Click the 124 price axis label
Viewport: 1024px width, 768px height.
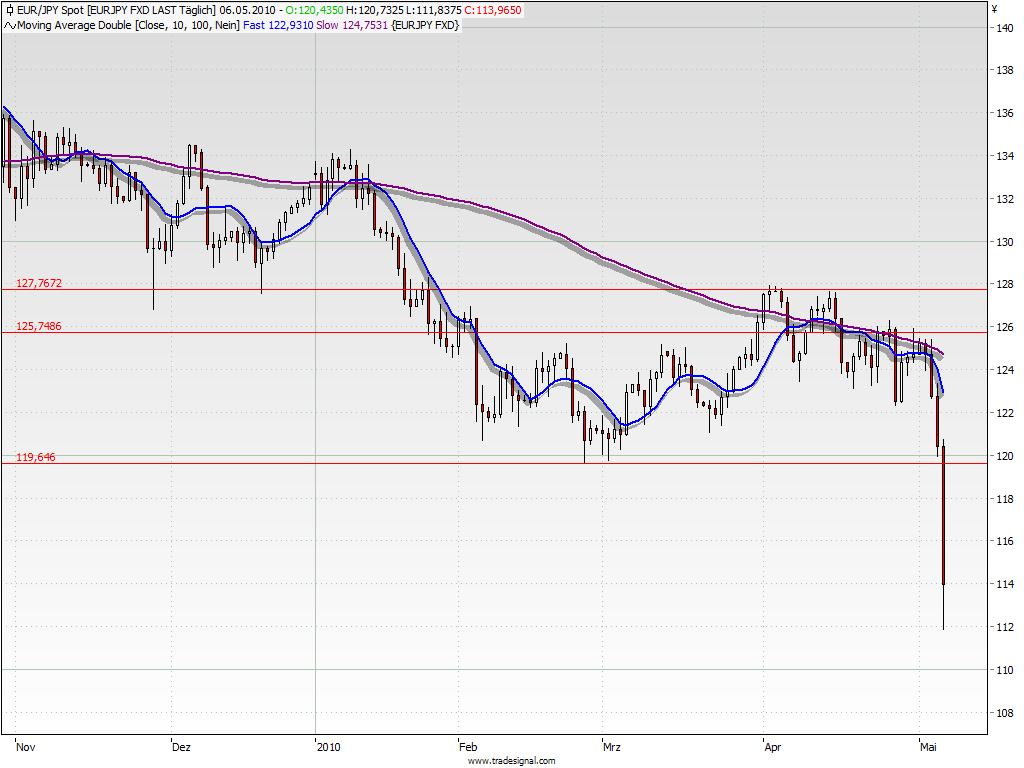click(x=1005, y=370)
